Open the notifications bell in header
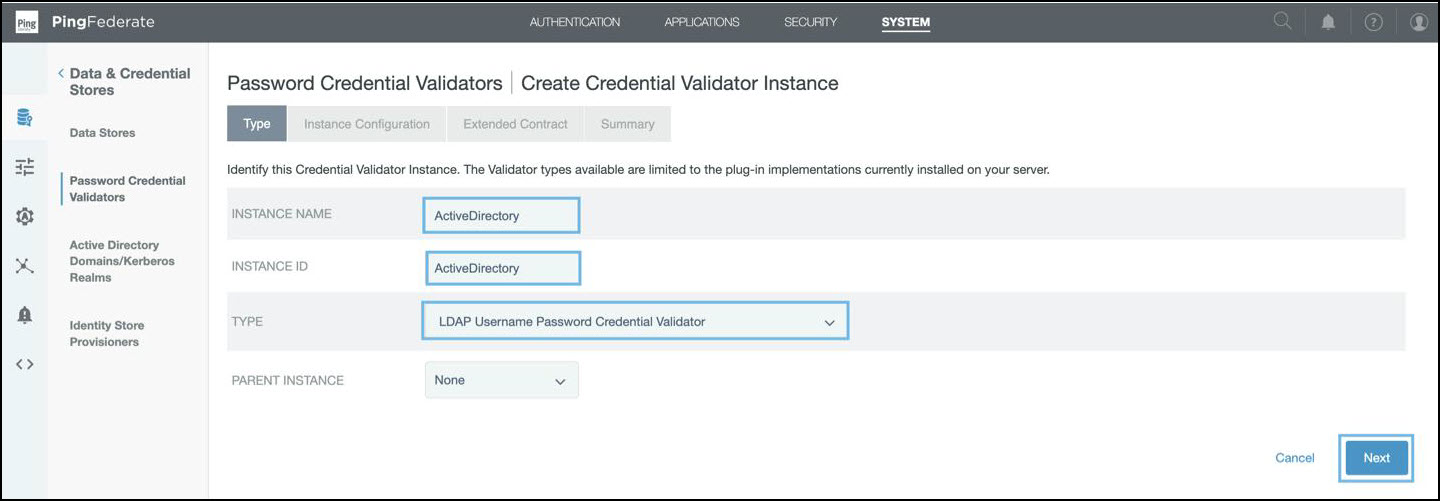1440x501 pixels. click(1328, 22)
